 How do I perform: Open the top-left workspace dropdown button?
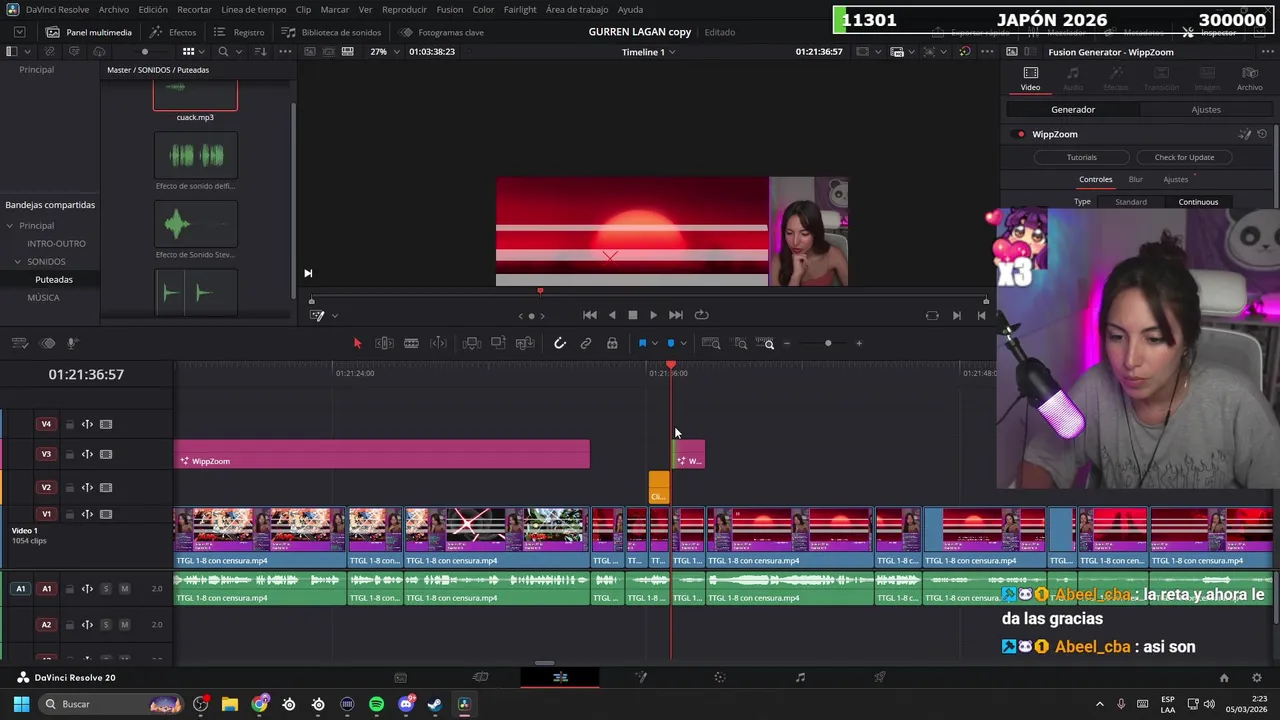[19, 32]
